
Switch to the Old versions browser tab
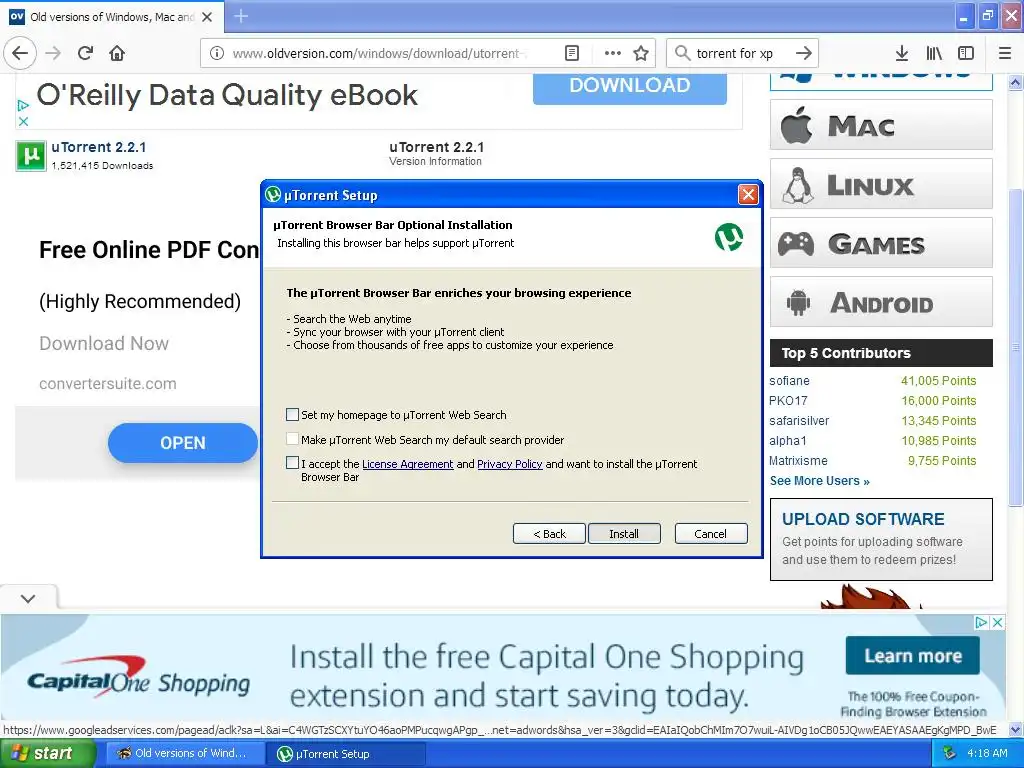click(111, 17)
